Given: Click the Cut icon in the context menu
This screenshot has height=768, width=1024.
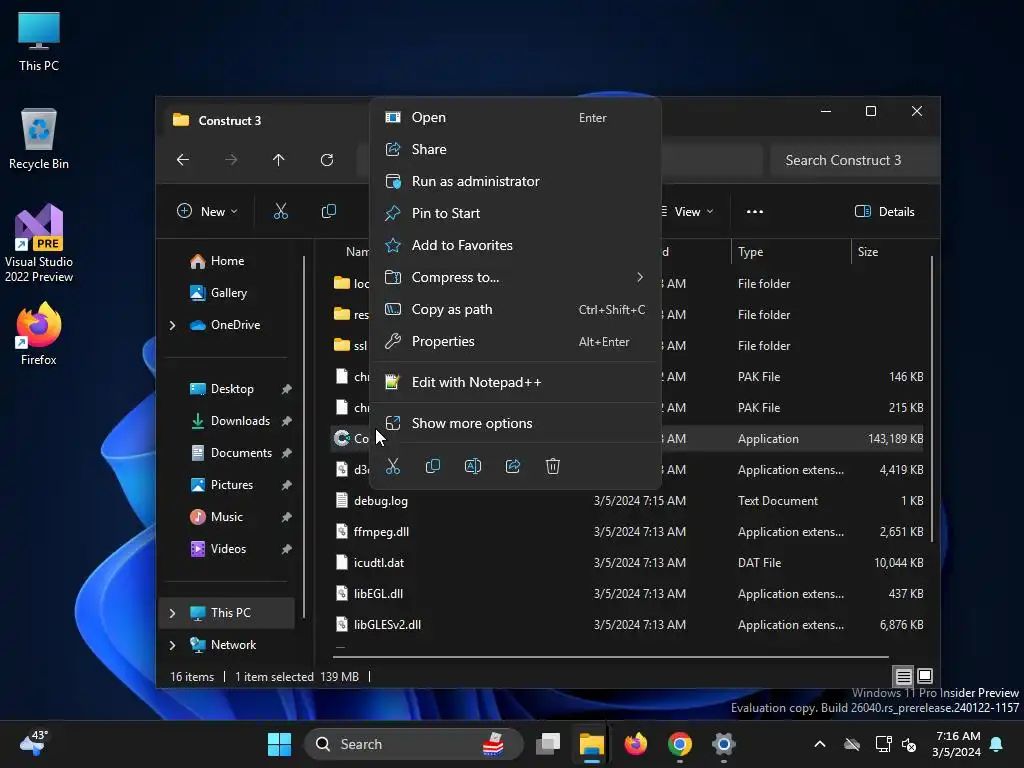Looking at the screenshot, I should (x=392, y=466).
